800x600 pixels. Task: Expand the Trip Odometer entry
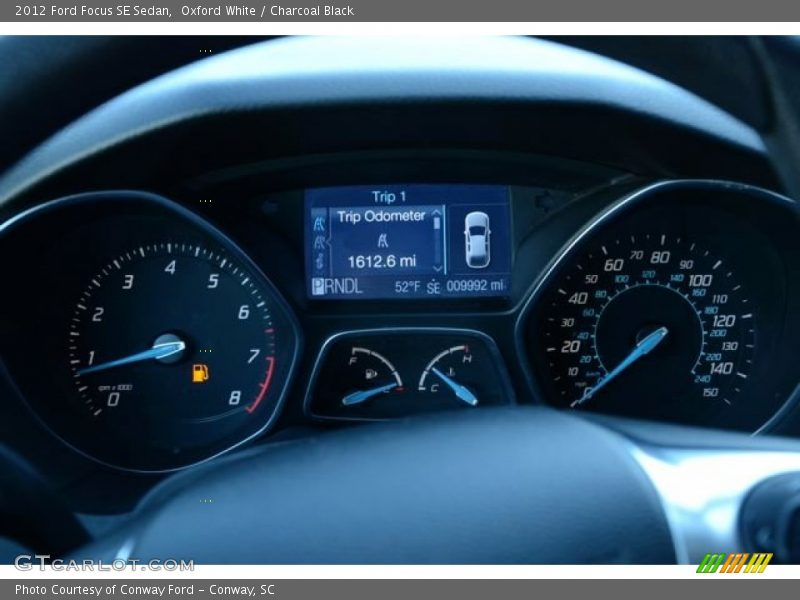point(382,214)
